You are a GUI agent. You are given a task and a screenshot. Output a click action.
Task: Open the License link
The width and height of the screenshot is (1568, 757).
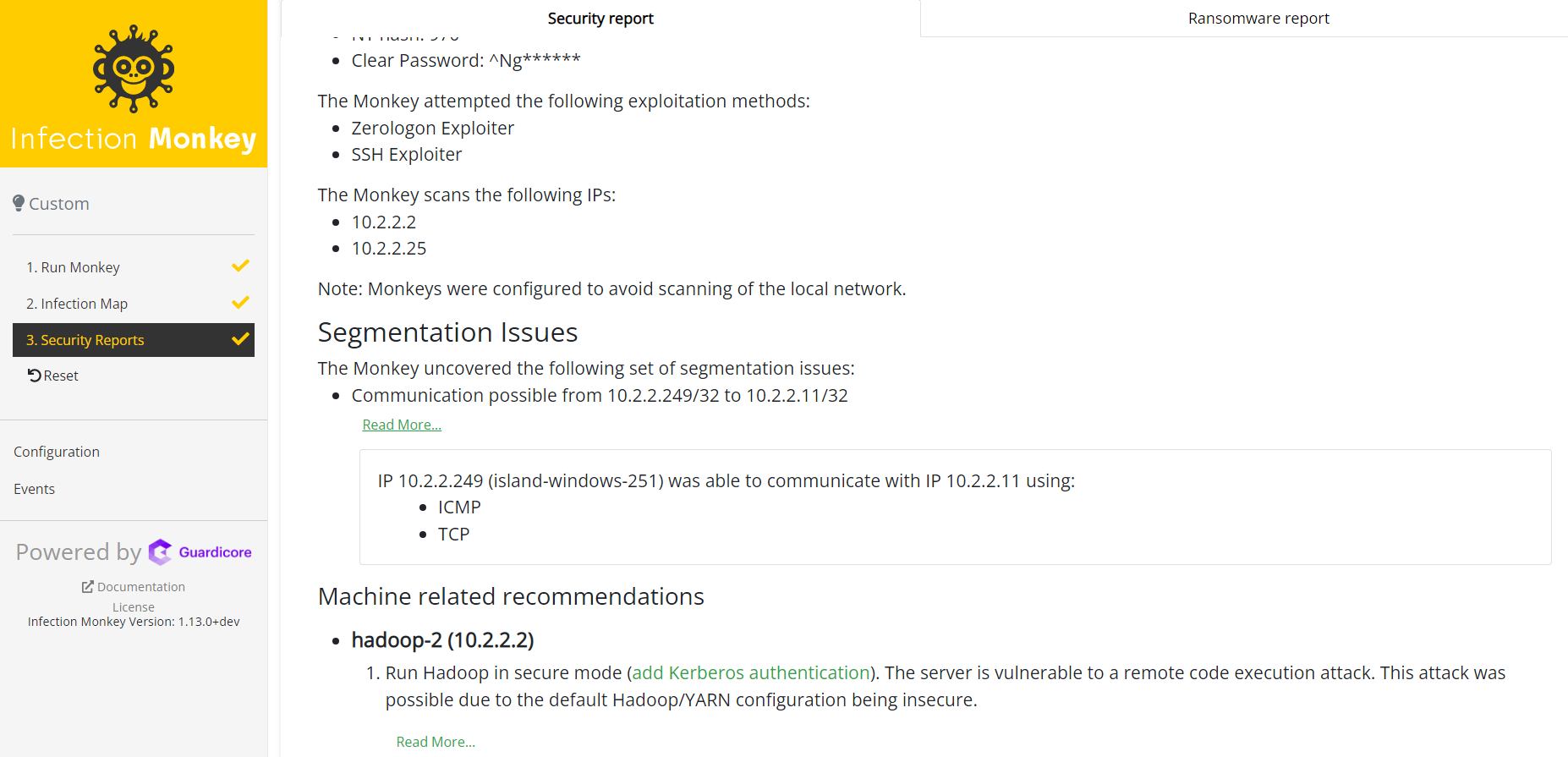point(134,606)
